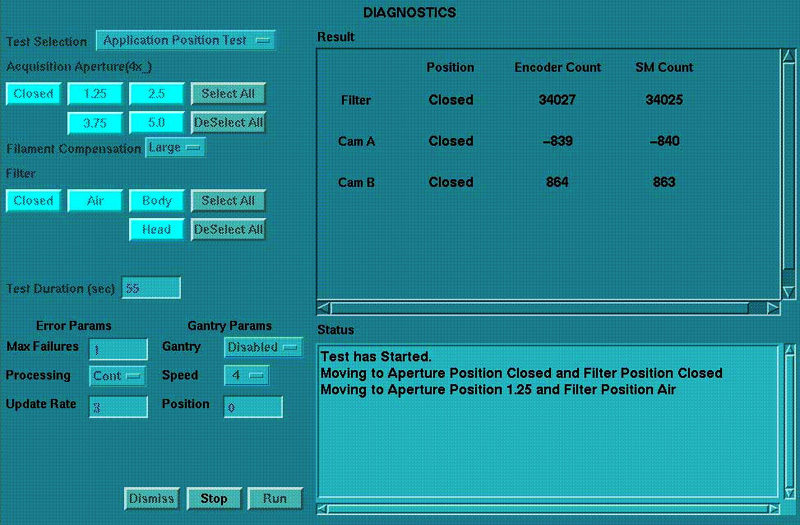800x525 pixels.
Task: Change the gantry Speed dropdown
Action: [x=246, y=376]
